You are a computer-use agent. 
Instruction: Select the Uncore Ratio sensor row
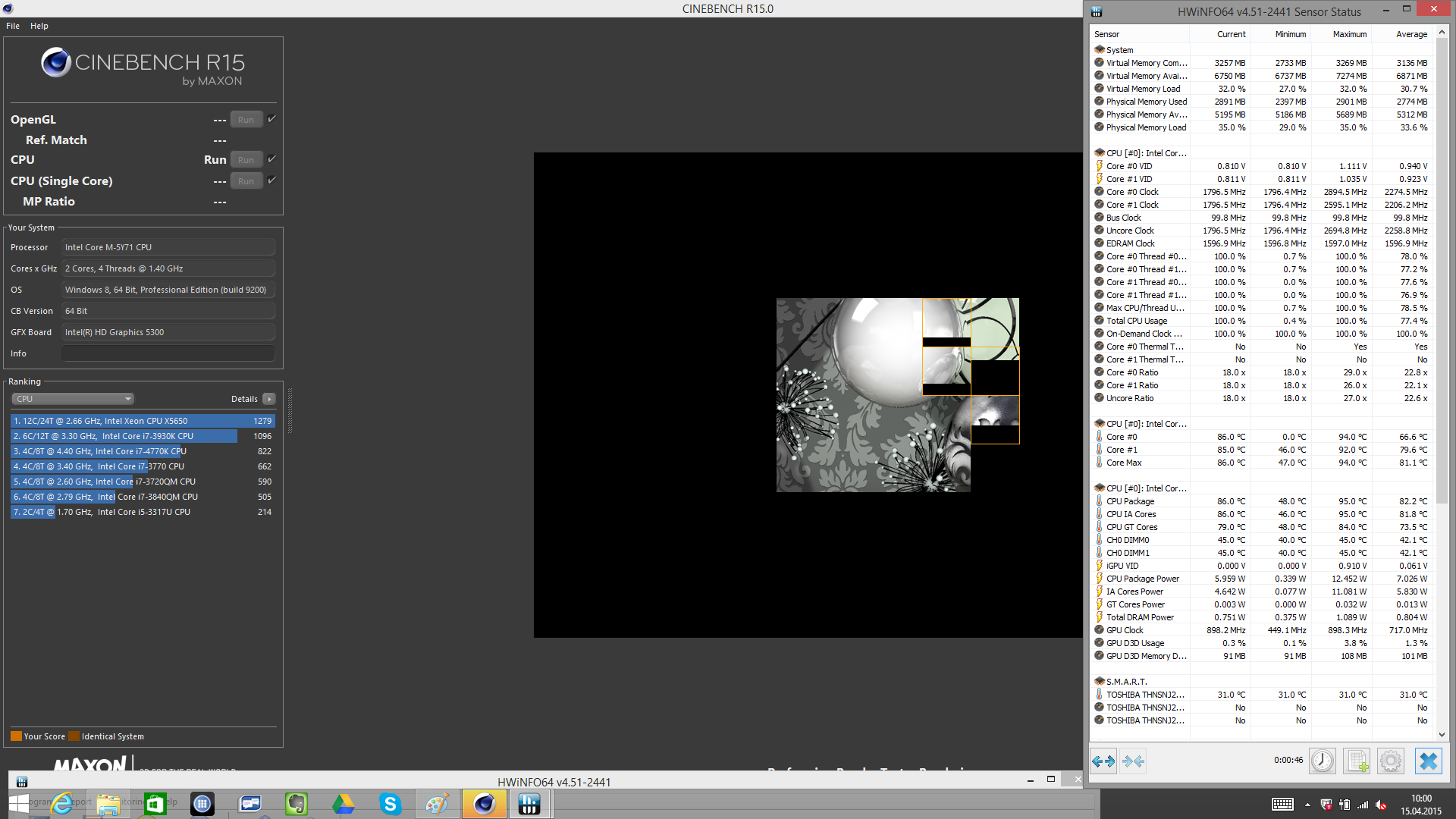tap(1262, 398)
